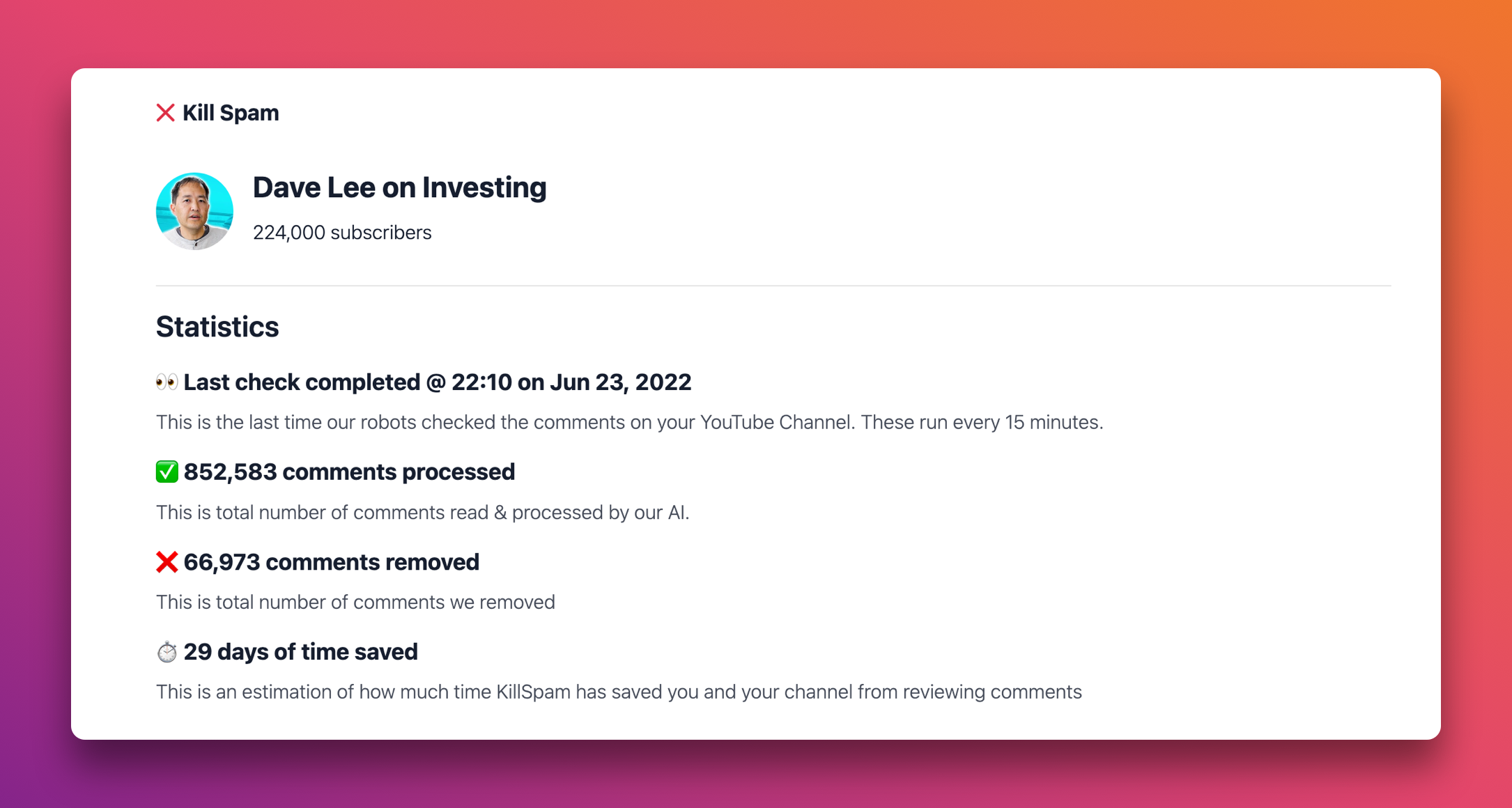Select the 66,973 comments removed heading
Screen dimensions: 1512x808
click(331, 561)
